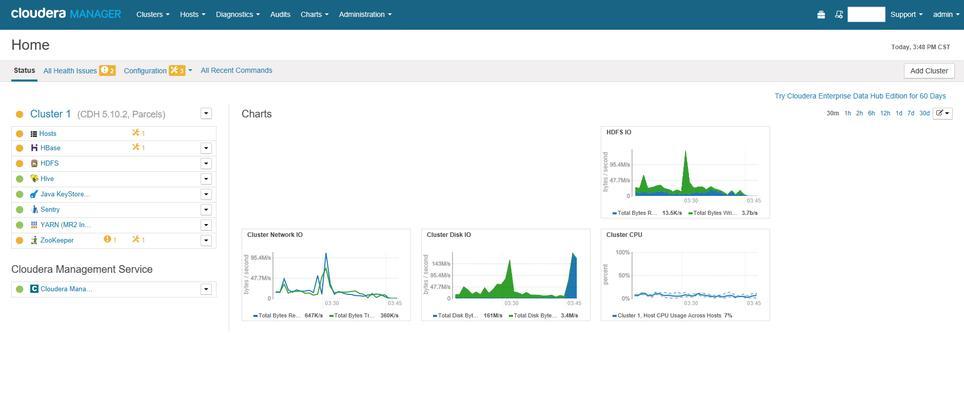Expand Hive actions dropdown

[x=206, y=179]
